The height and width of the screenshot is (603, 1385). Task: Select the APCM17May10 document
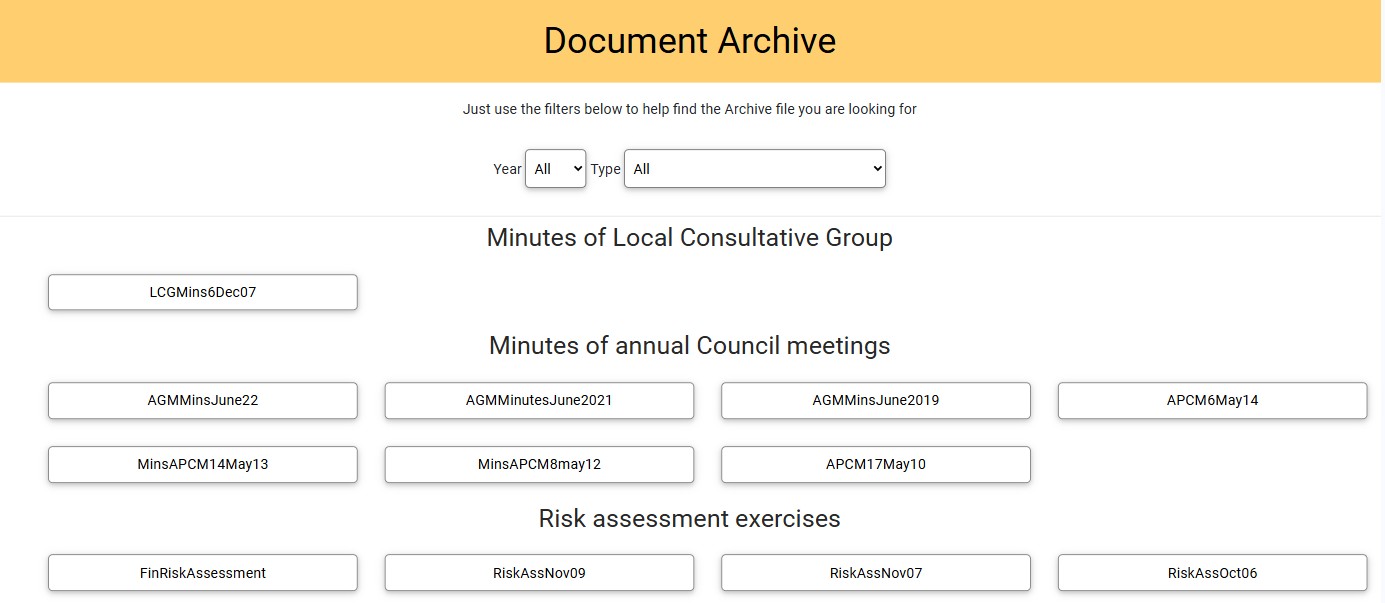[875, 464]
